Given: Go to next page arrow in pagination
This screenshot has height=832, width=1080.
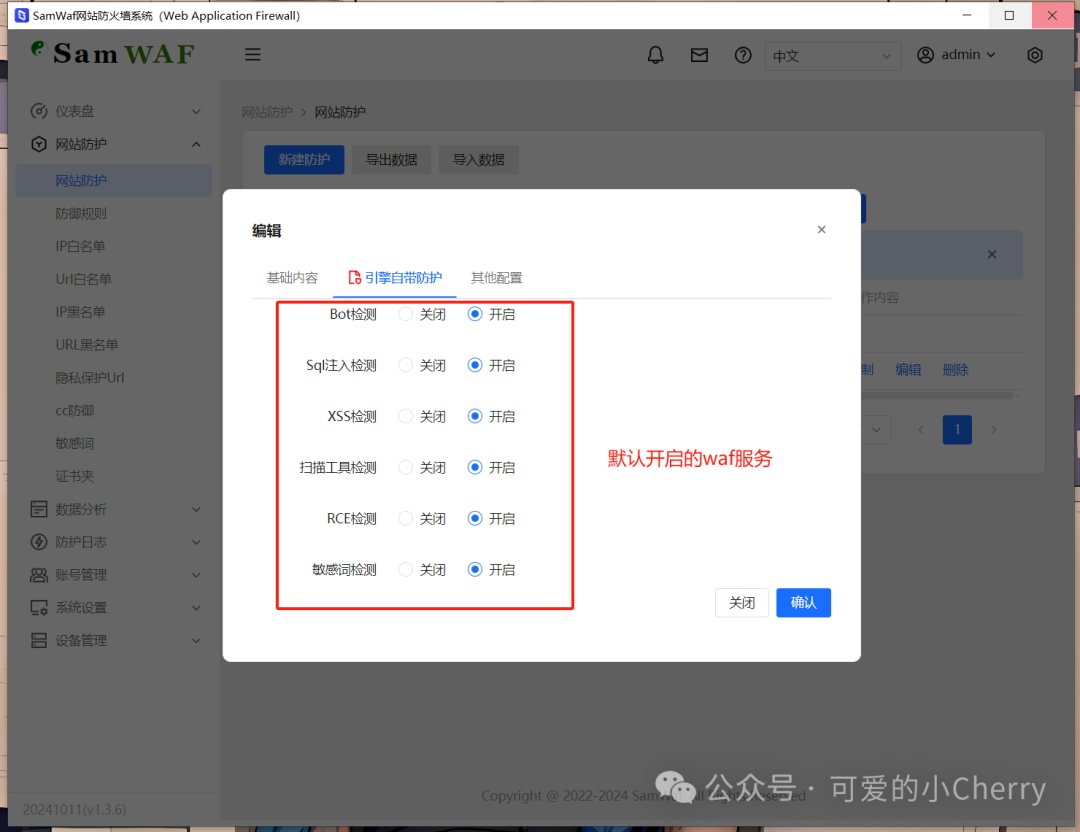Looking at the screenshot, I should 993,430.
